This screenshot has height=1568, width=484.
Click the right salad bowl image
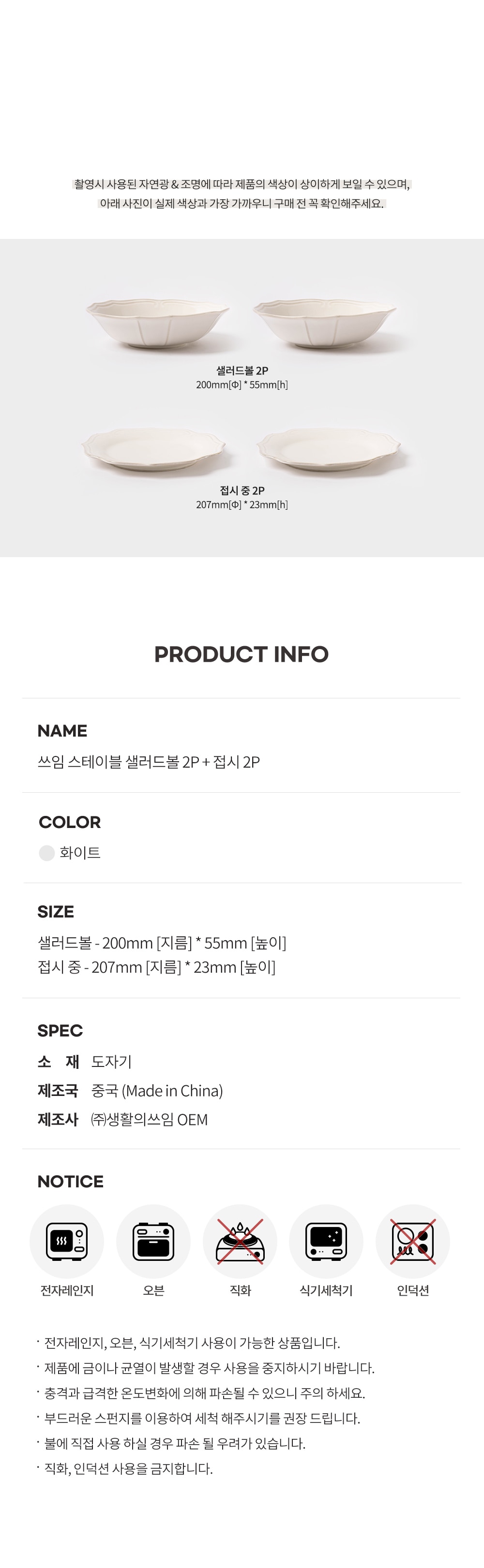click(325, 323)
